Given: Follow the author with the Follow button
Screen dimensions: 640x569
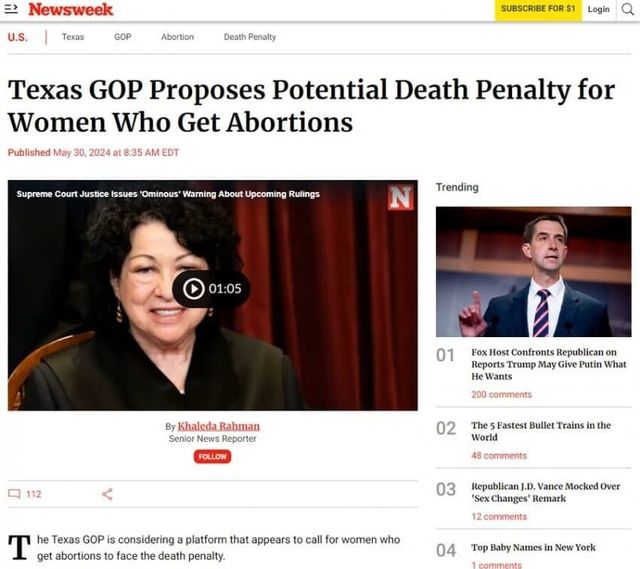Looking at the screenshot, I should click(x=212, y=456).
